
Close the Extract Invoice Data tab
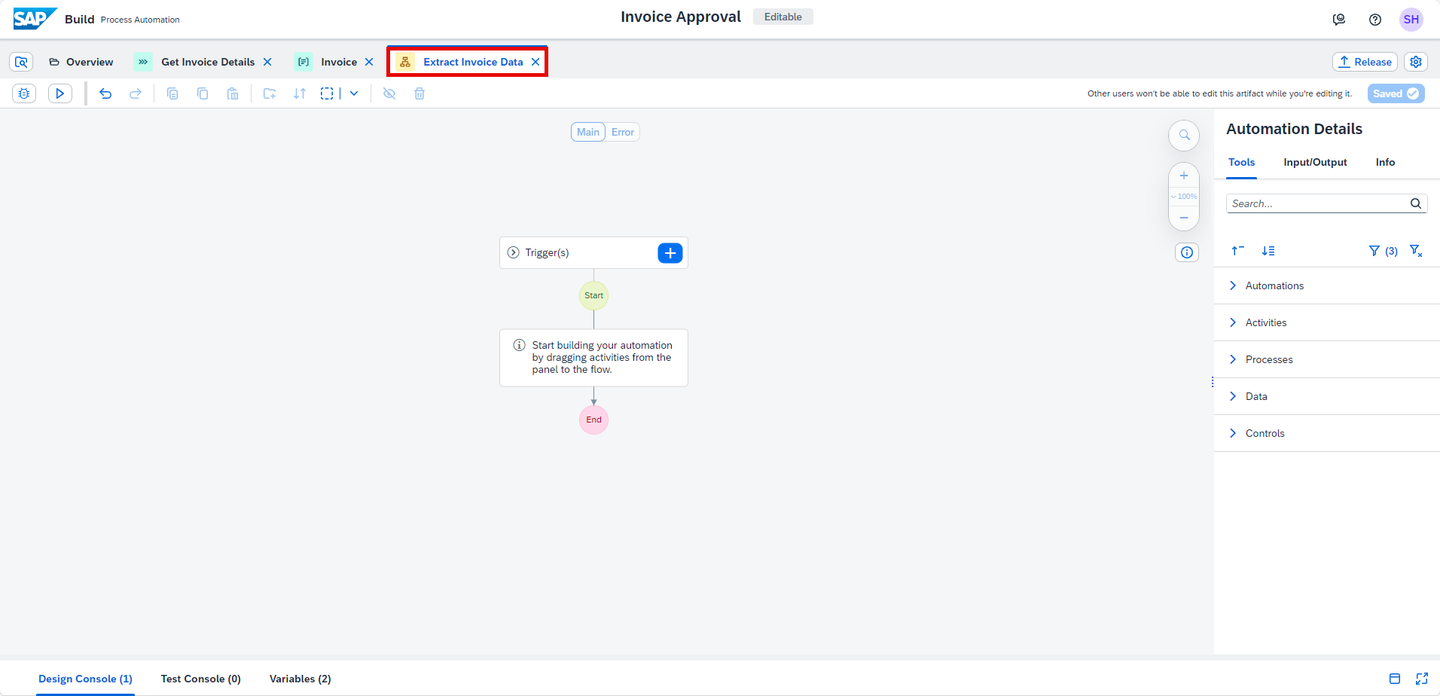click(x=535, y=62)
